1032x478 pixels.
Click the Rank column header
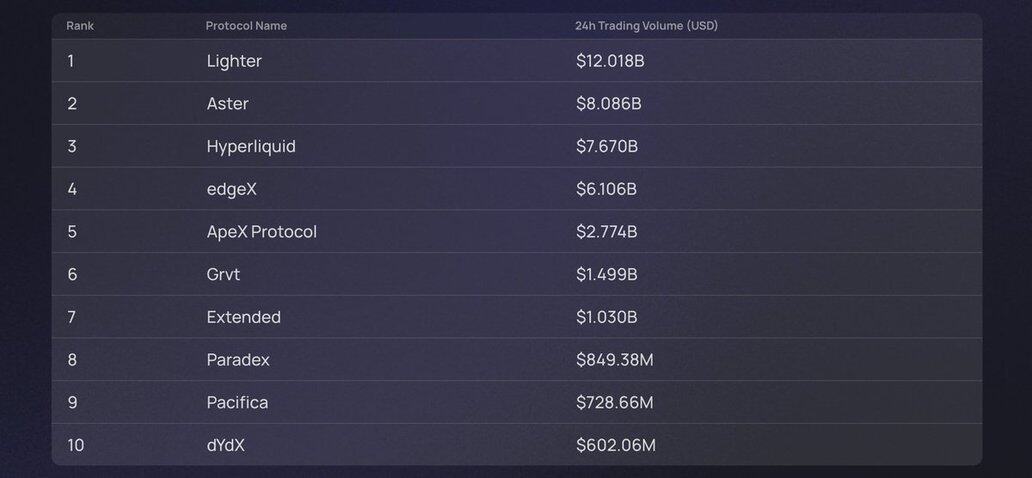[80, 26]
